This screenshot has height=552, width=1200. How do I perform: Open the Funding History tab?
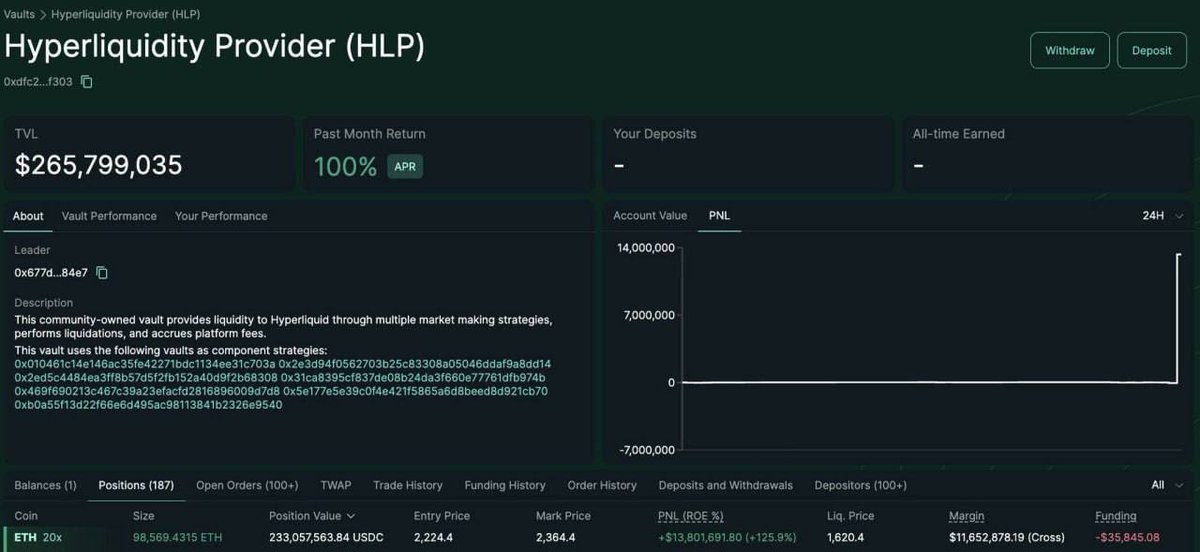click(x=505, y=485)
